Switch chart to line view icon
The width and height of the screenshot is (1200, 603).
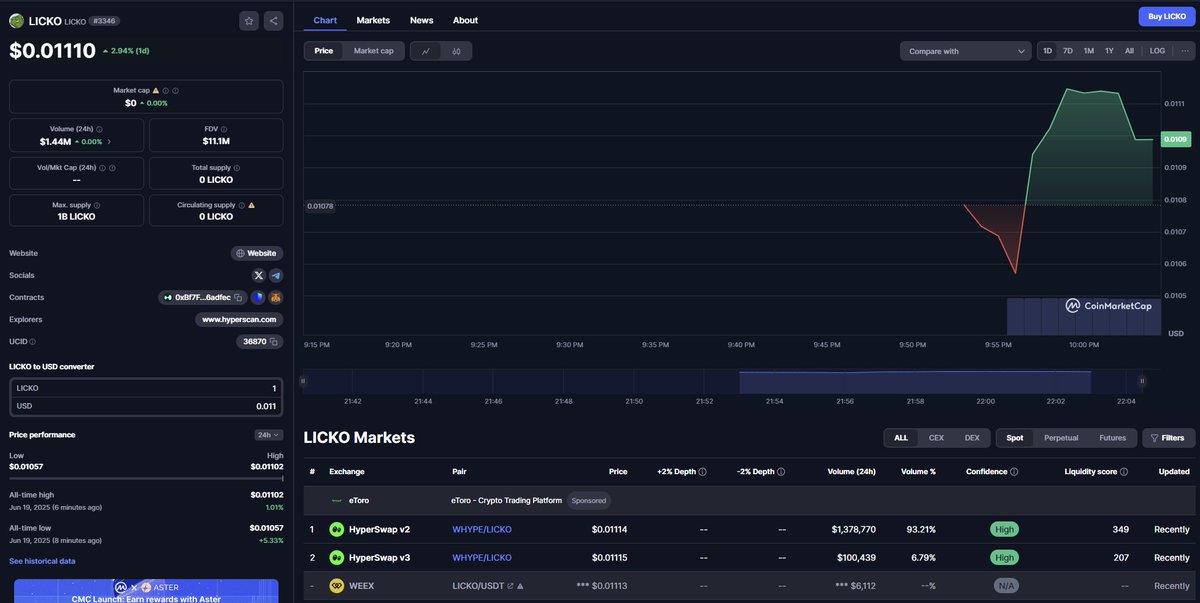pyautogui.click(x=425, y=51)
